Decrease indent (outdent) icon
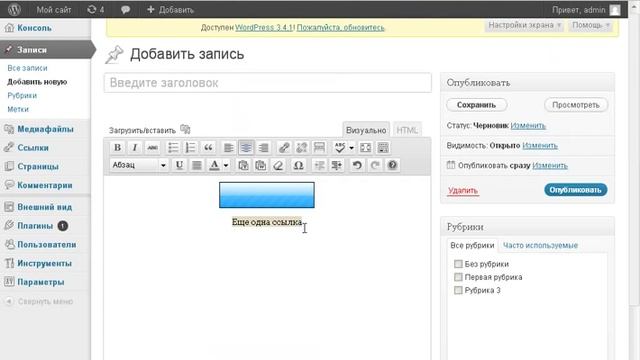Image resolution: width=640 pixels, height=360 pixels. 319,165
